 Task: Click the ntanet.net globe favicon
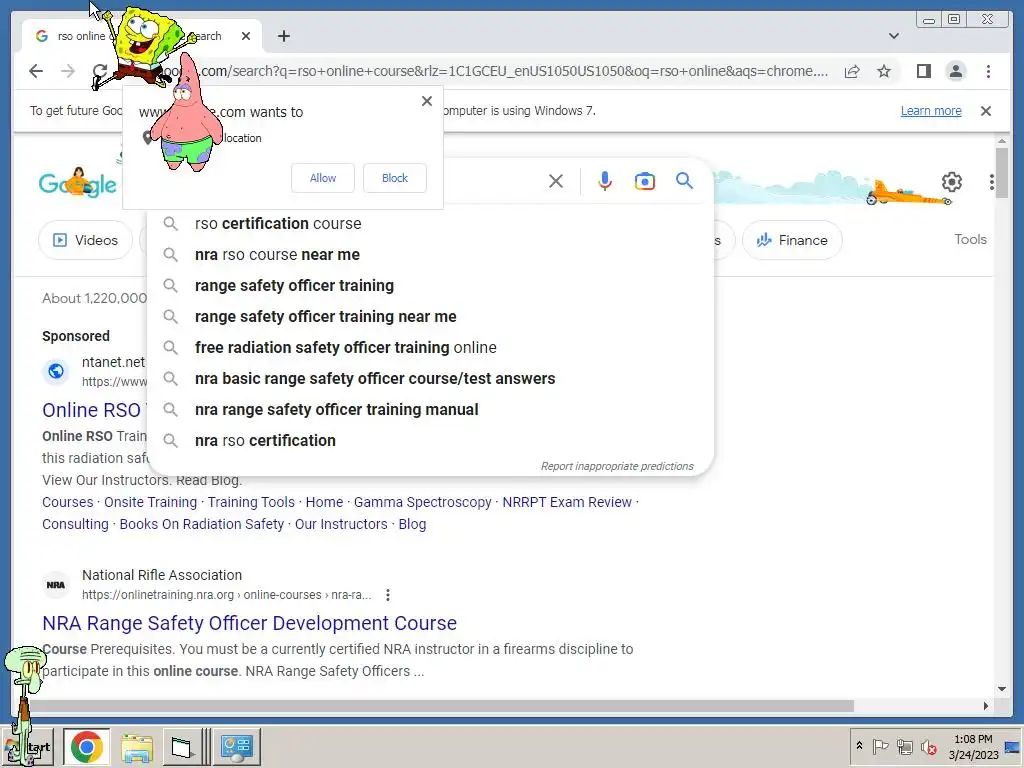[x=56, y=372]
